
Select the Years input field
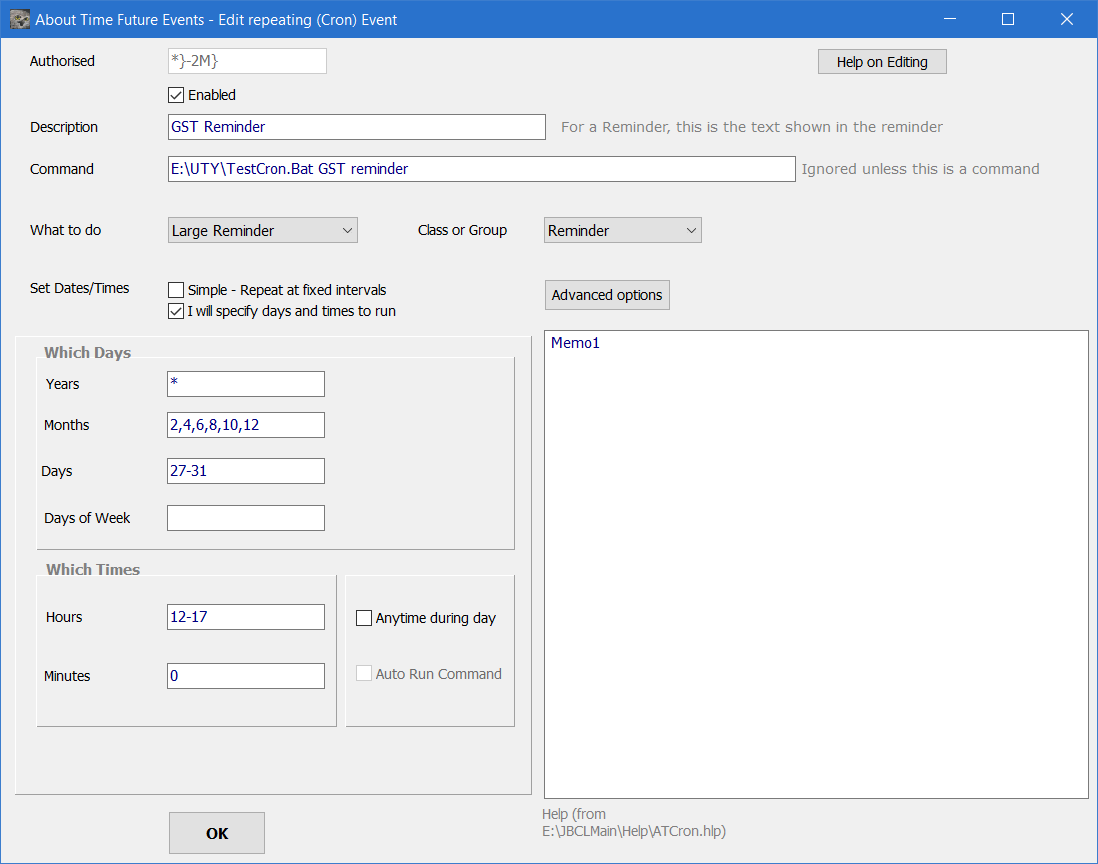pyautogui.click(x=245, y=384)
